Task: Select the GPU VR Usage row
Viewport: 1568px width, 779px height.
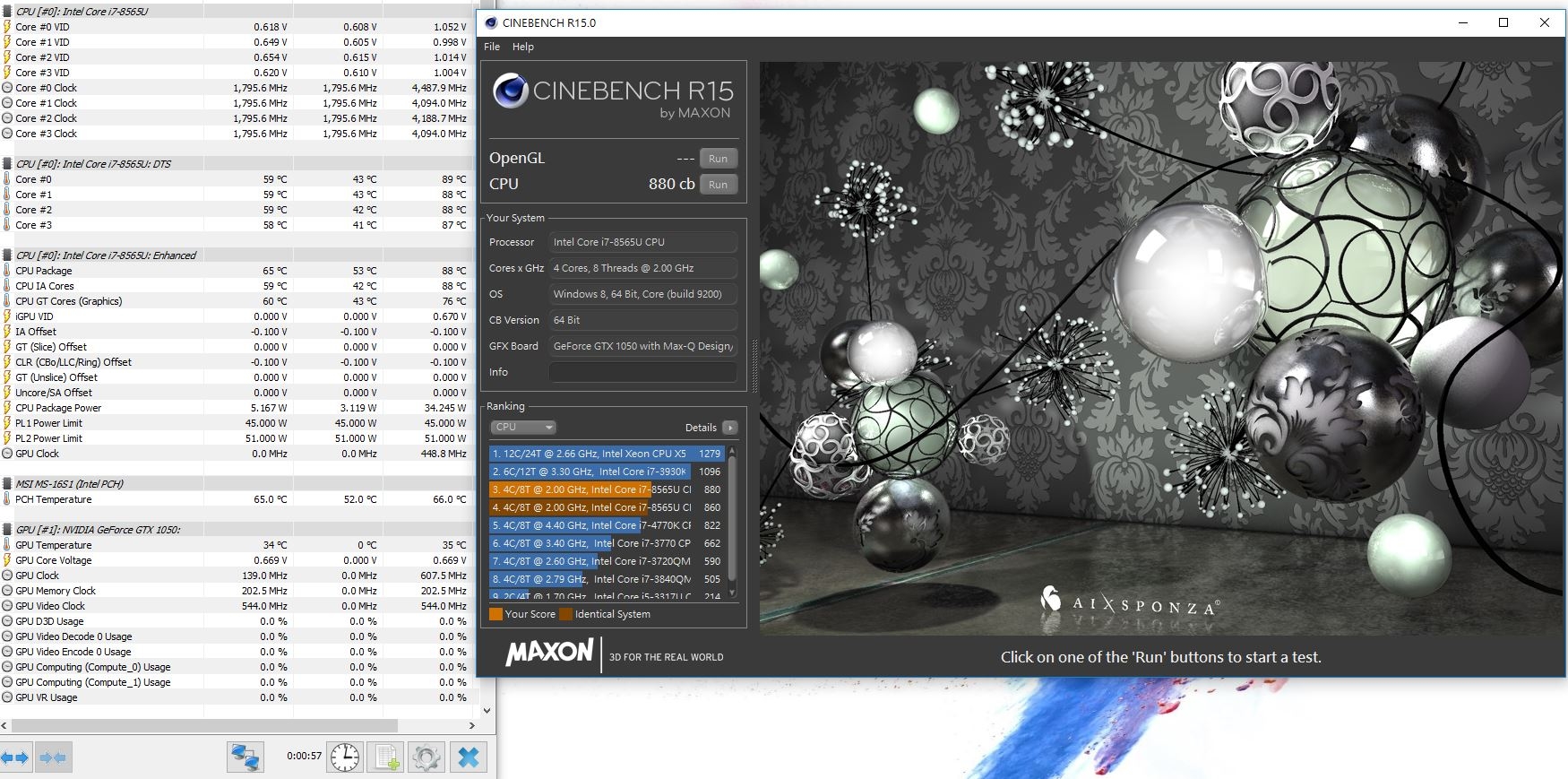Action: click(237, 697)
